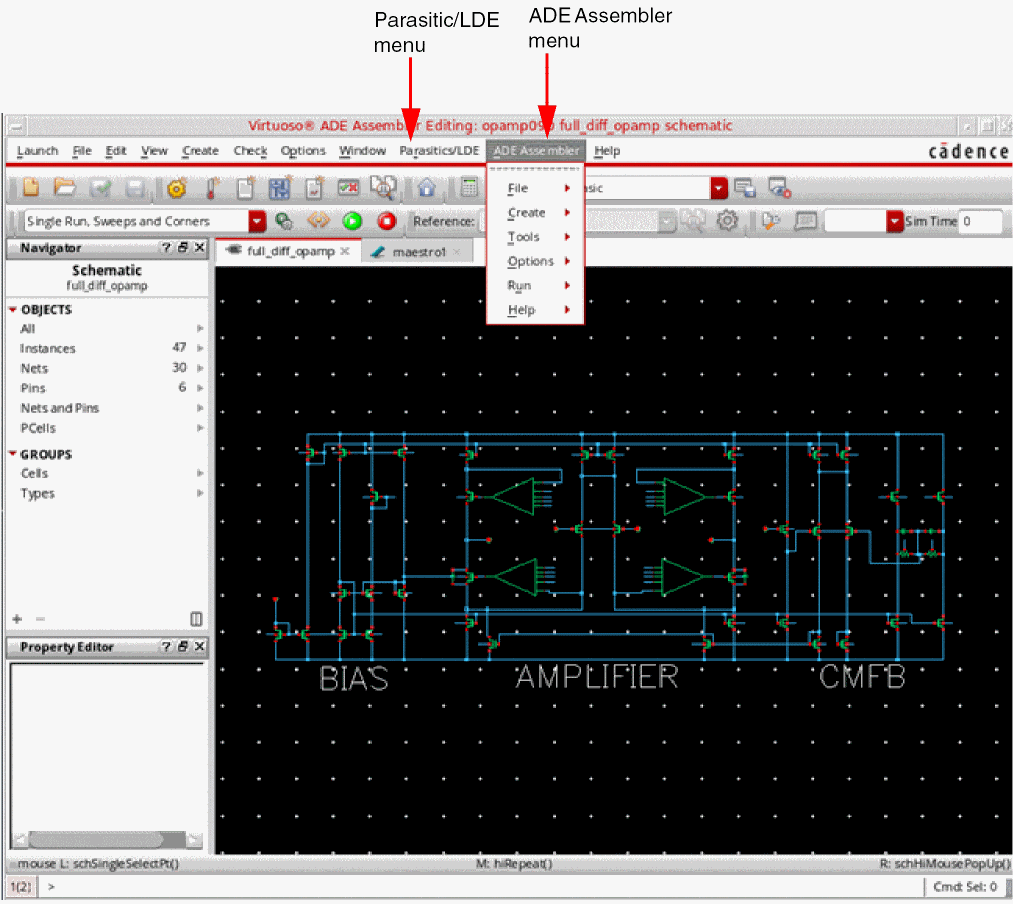Click the gray settings gear near Reference
Viewport: 1013px width, 904px height.
[x=728, y=222]
